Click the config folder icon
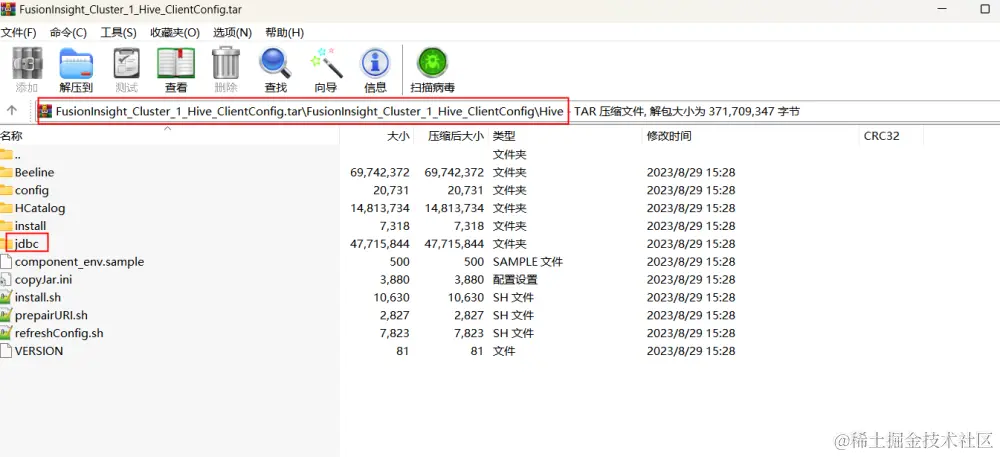This screenshot has width=1000, height=457. [6, 190]
